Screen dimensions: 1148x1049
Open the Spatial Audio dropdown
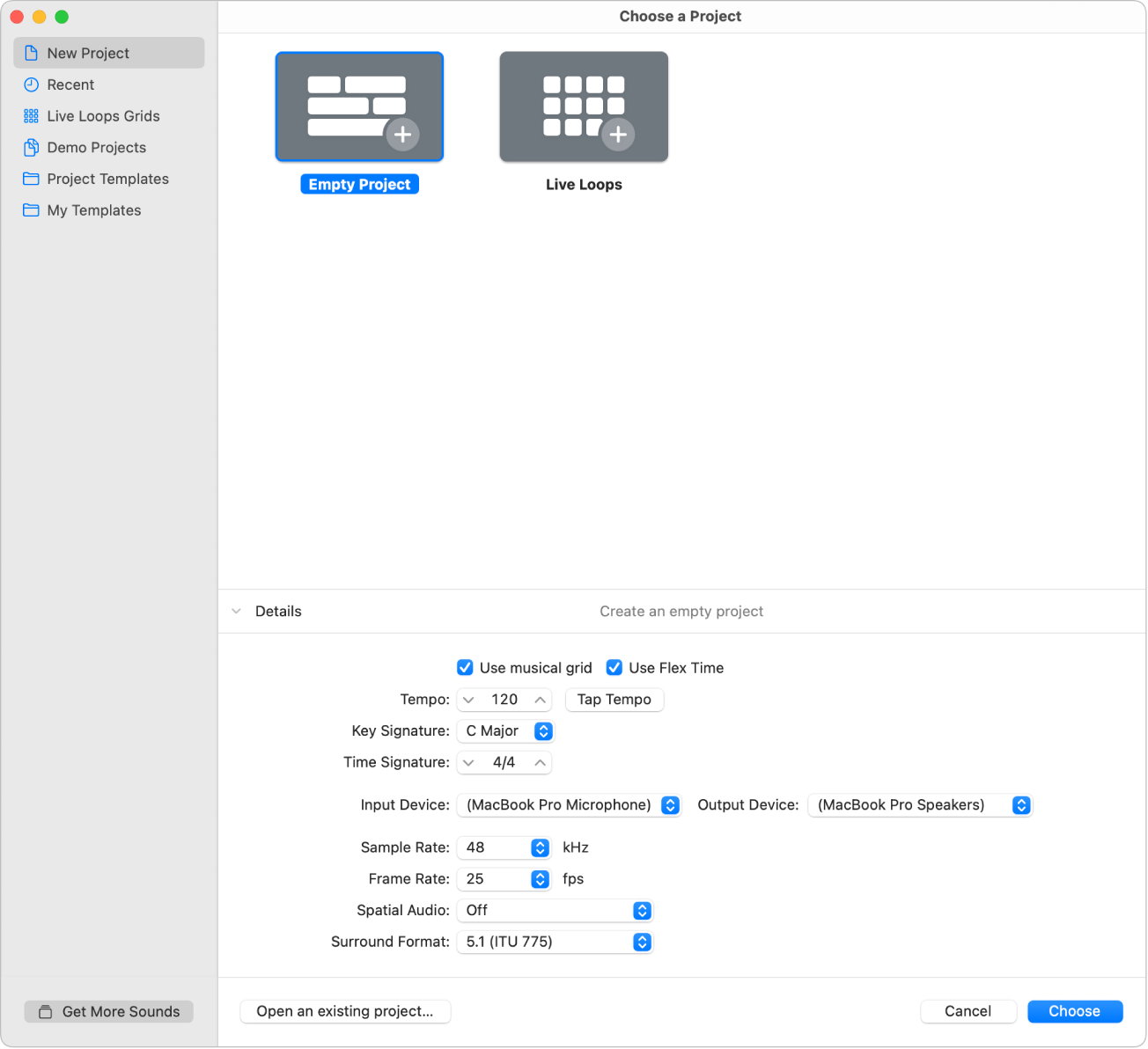(642, 910)
